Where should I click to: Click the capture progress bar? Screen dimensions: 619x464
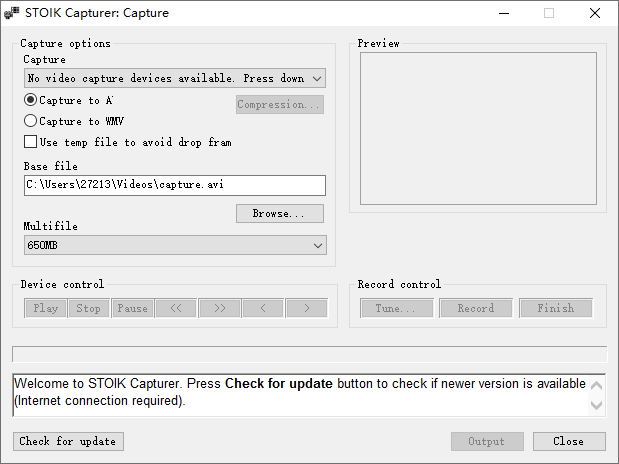(309, 354)
